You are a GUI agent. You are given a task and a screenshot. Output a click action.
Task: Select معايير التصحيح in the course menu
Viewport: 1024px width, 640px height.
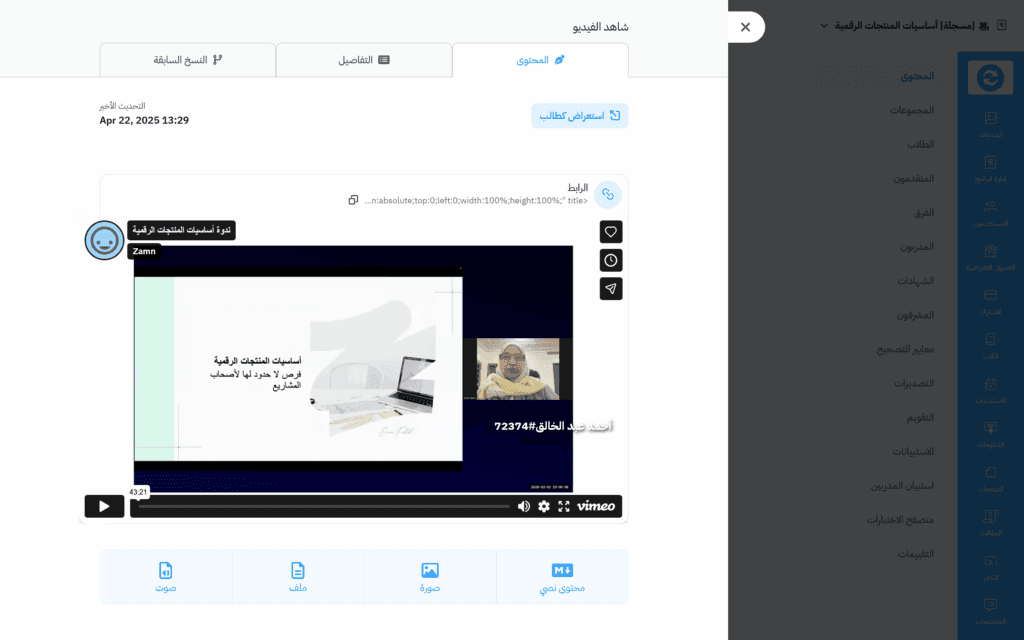[905, 349]
